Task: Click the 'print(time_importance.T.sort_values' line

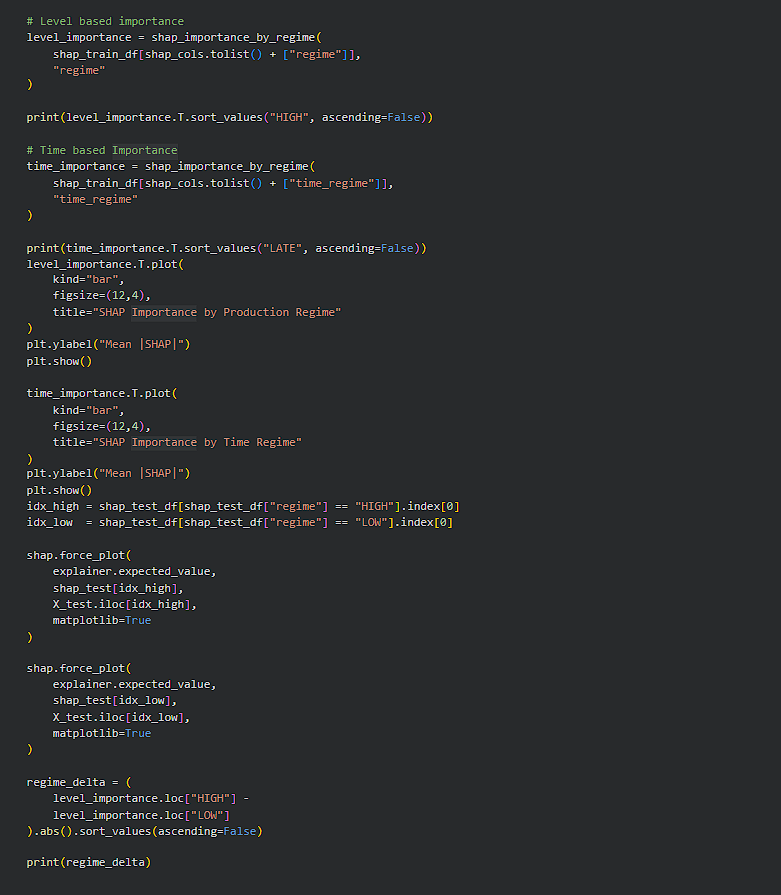Action: pos(226,248)
